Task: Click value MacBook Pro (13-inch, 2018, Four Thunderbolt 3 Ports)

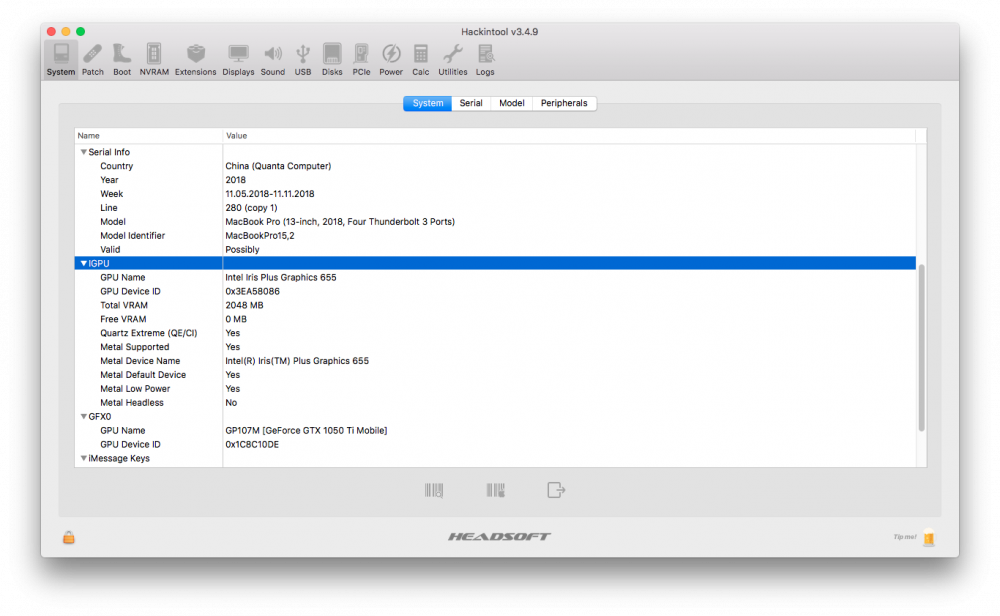Action: click(340, 222)
